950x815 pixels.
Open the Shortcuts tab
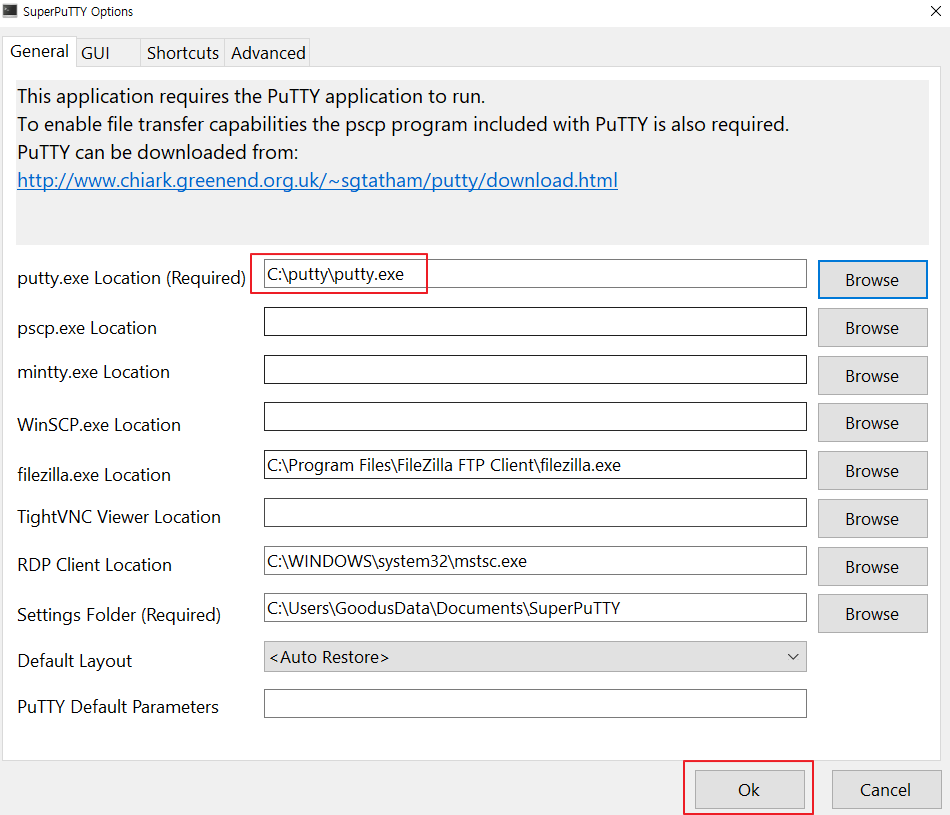(182, 53)
